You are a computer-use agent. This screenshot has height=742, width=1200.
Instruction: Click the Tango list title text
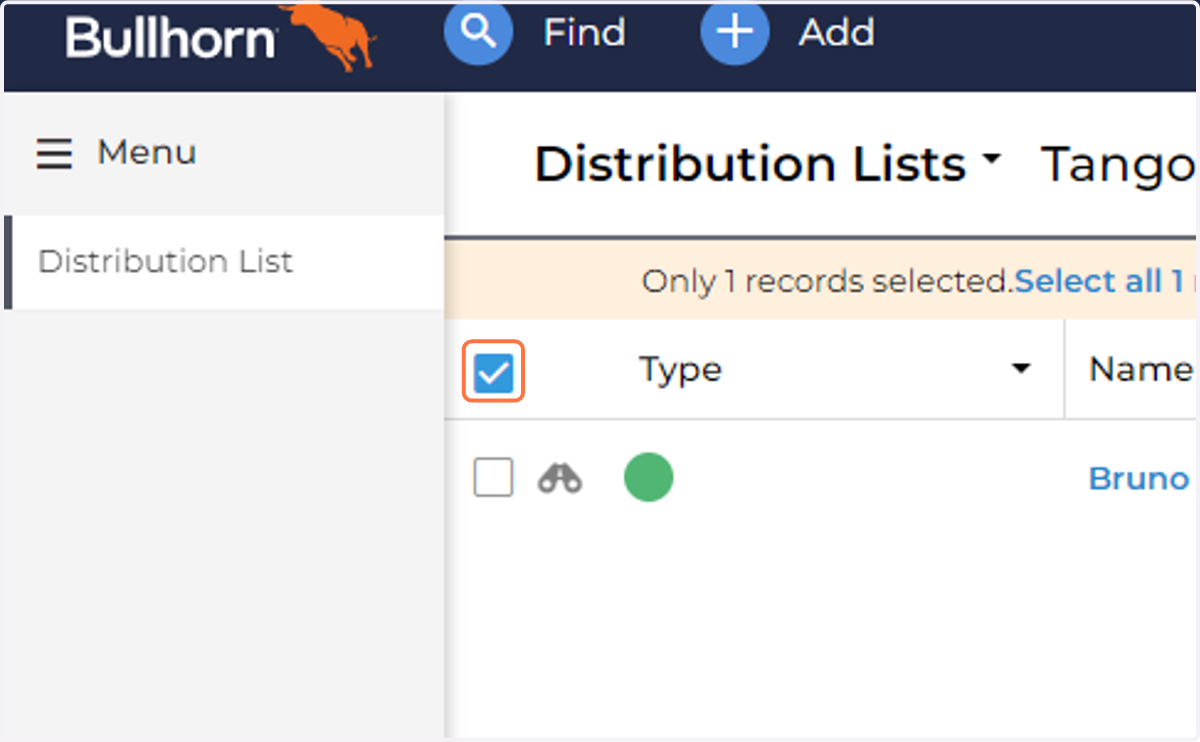[1119, 165]
